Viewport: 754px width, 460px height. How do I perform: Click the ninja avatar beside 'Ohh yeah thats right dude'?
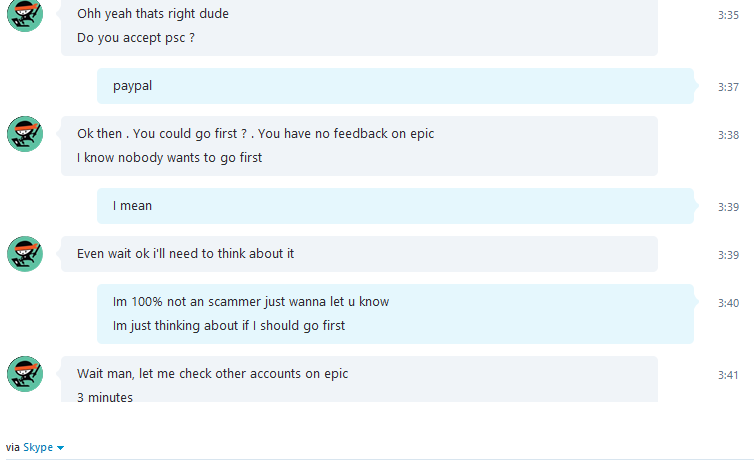point(25,14)
